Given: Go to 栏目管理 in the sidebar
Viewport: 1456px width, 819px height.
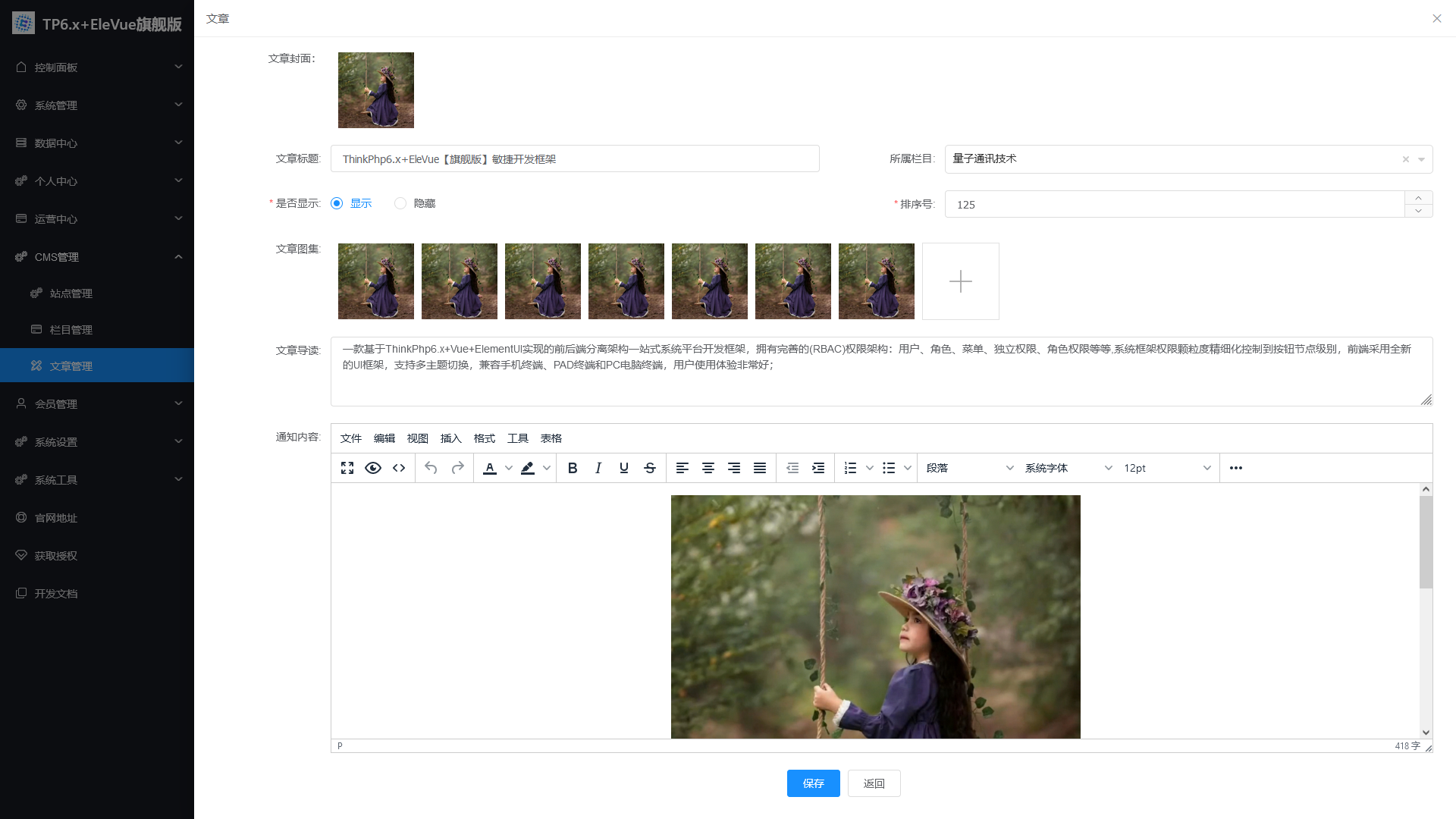Looking at the screenshot, I should (97, 330).
